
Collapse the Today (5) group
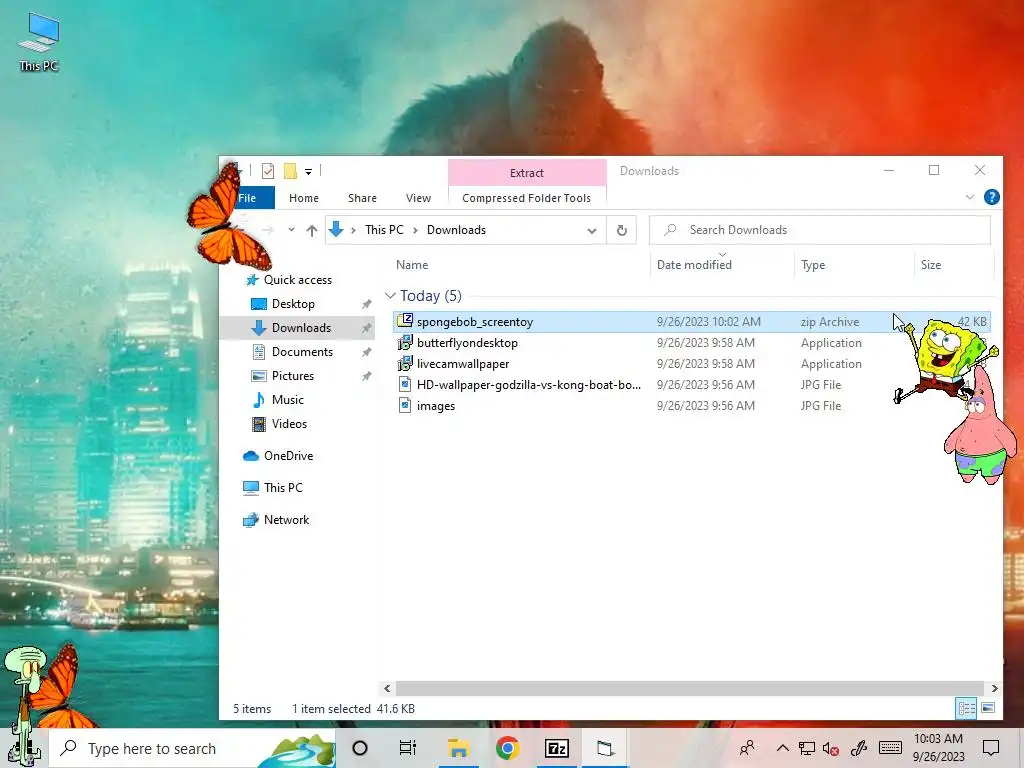click(x=391, y=296)
